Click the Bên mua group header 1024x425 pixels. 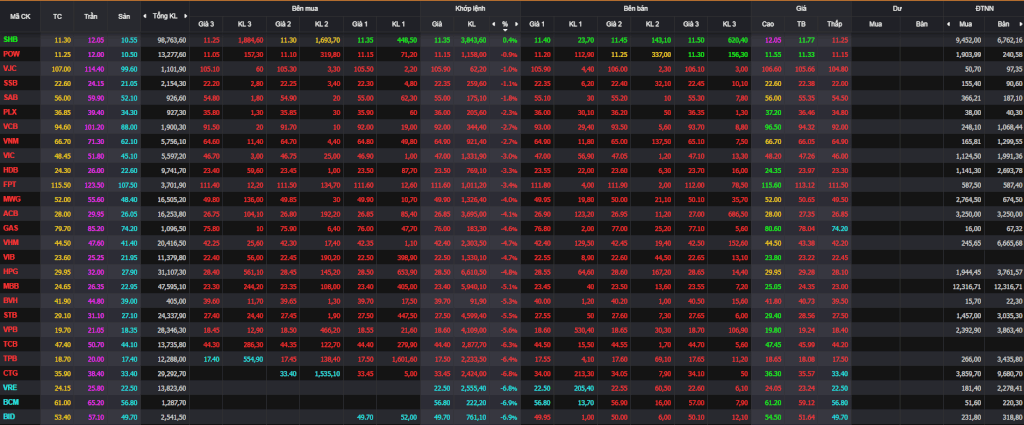pyautogui.click(x=305, y=8)
